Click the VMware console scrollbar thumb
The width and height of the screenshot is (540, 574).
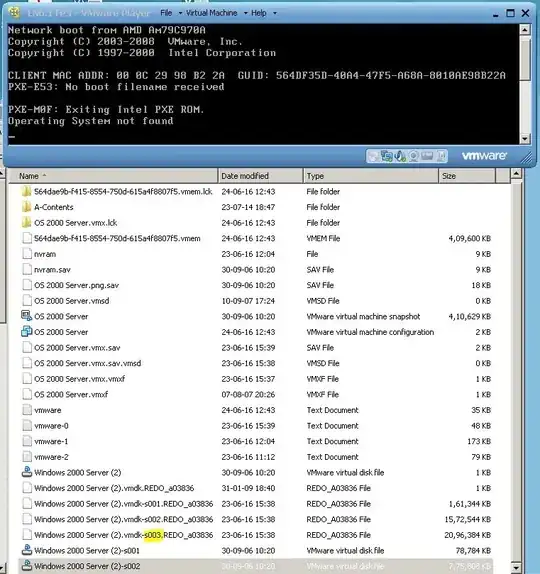525,58
